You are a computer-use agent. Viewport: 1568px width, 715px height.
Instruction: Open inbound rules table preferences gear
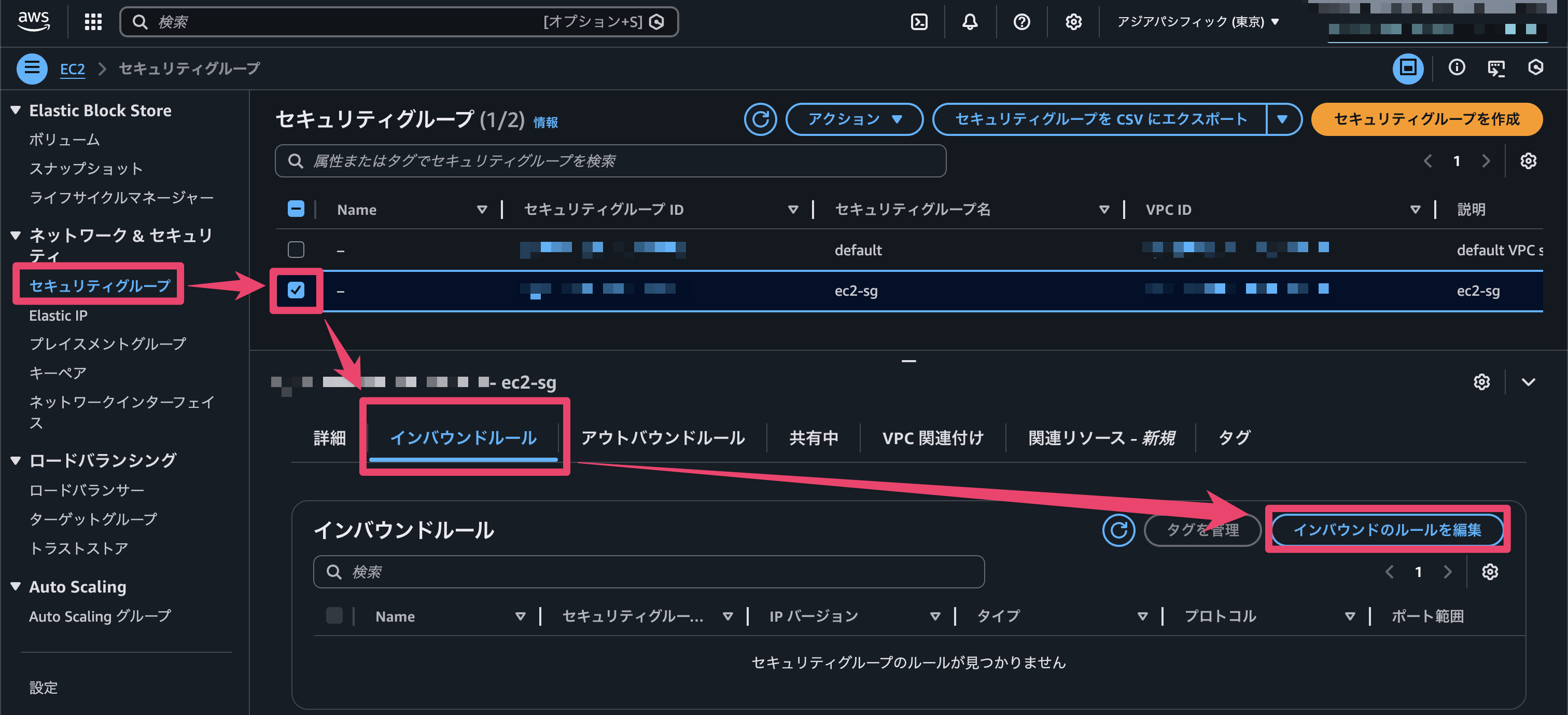point(1490,571)
